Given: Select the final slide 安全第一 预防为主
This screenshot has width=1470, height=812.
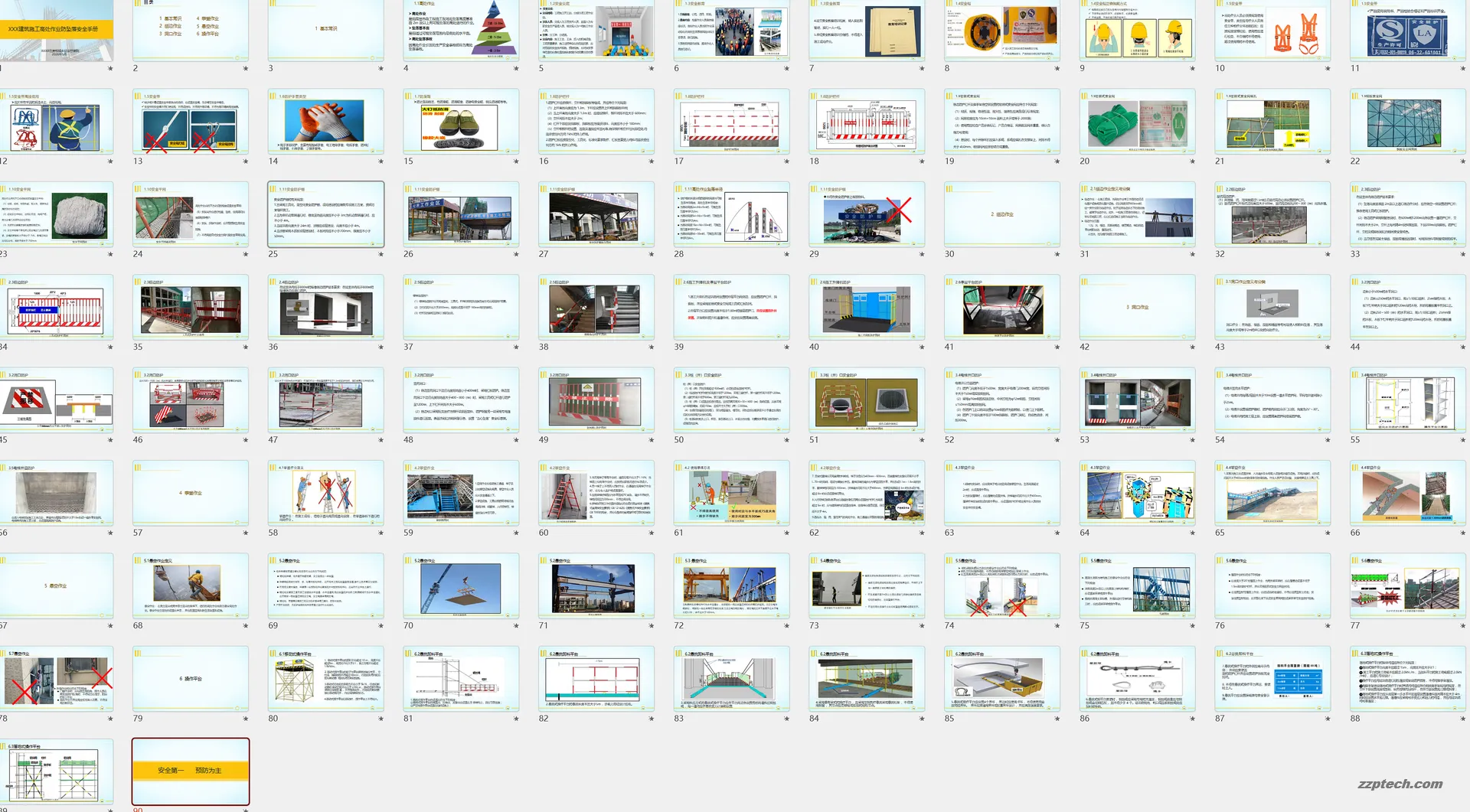Looking at the screenshot, I should point(191,771).
